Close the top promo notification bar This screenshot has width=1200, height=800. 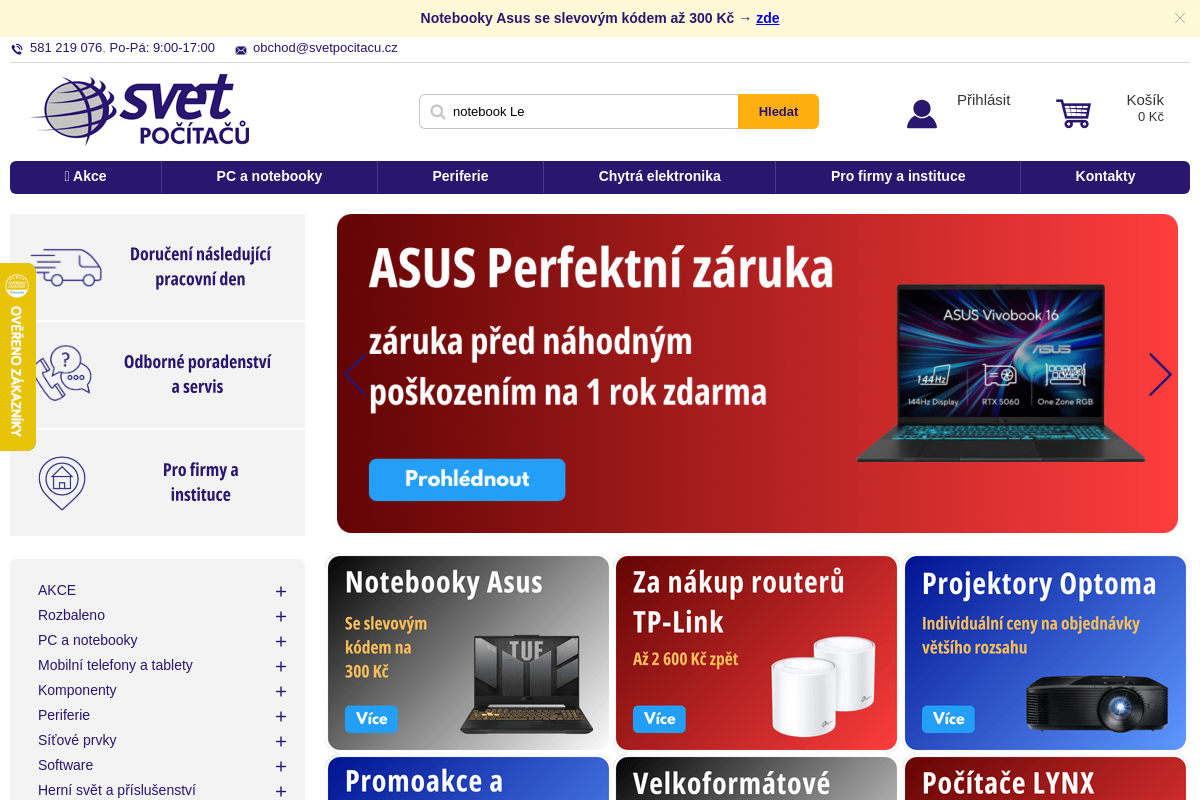[1180, 18]
